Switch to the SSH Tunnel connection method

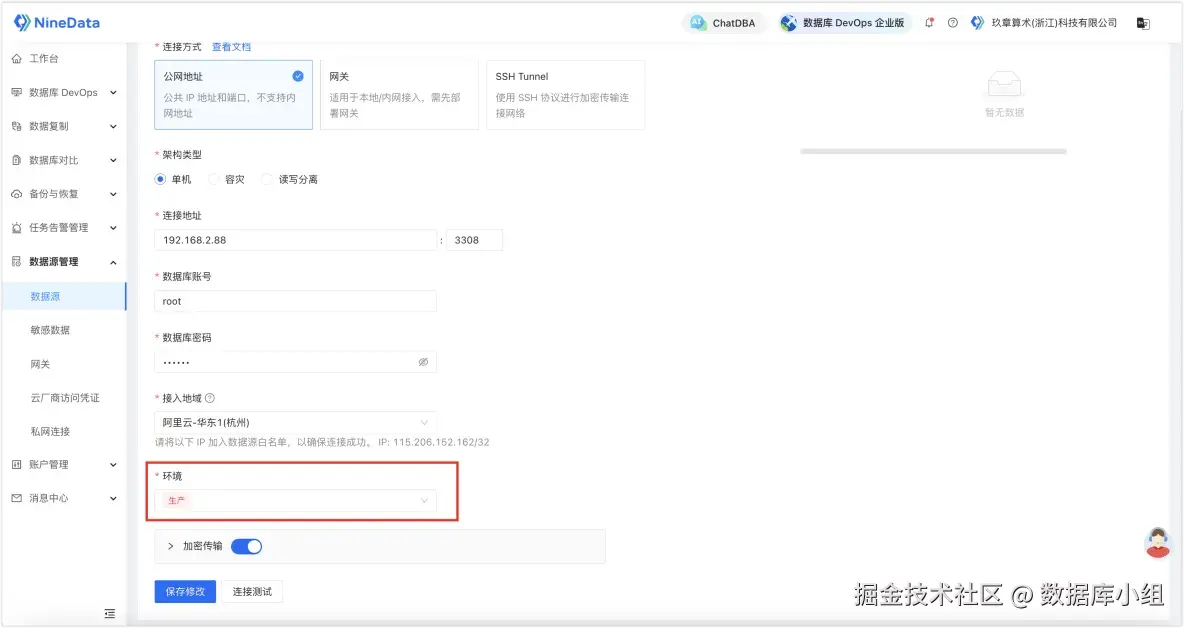(565, 94)
